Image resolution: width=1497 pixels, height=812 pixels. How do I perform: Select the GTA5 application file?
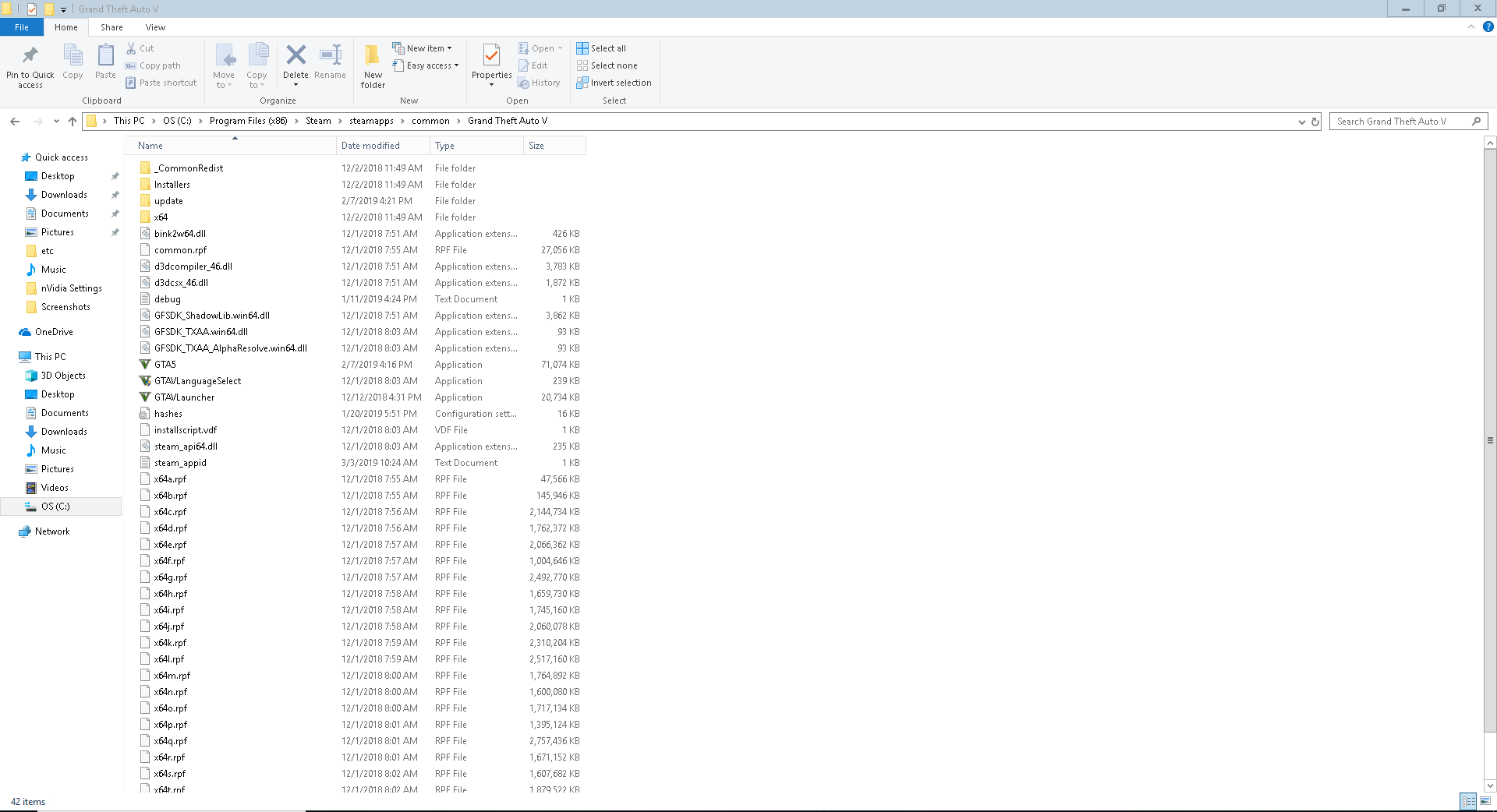[165, 365]
